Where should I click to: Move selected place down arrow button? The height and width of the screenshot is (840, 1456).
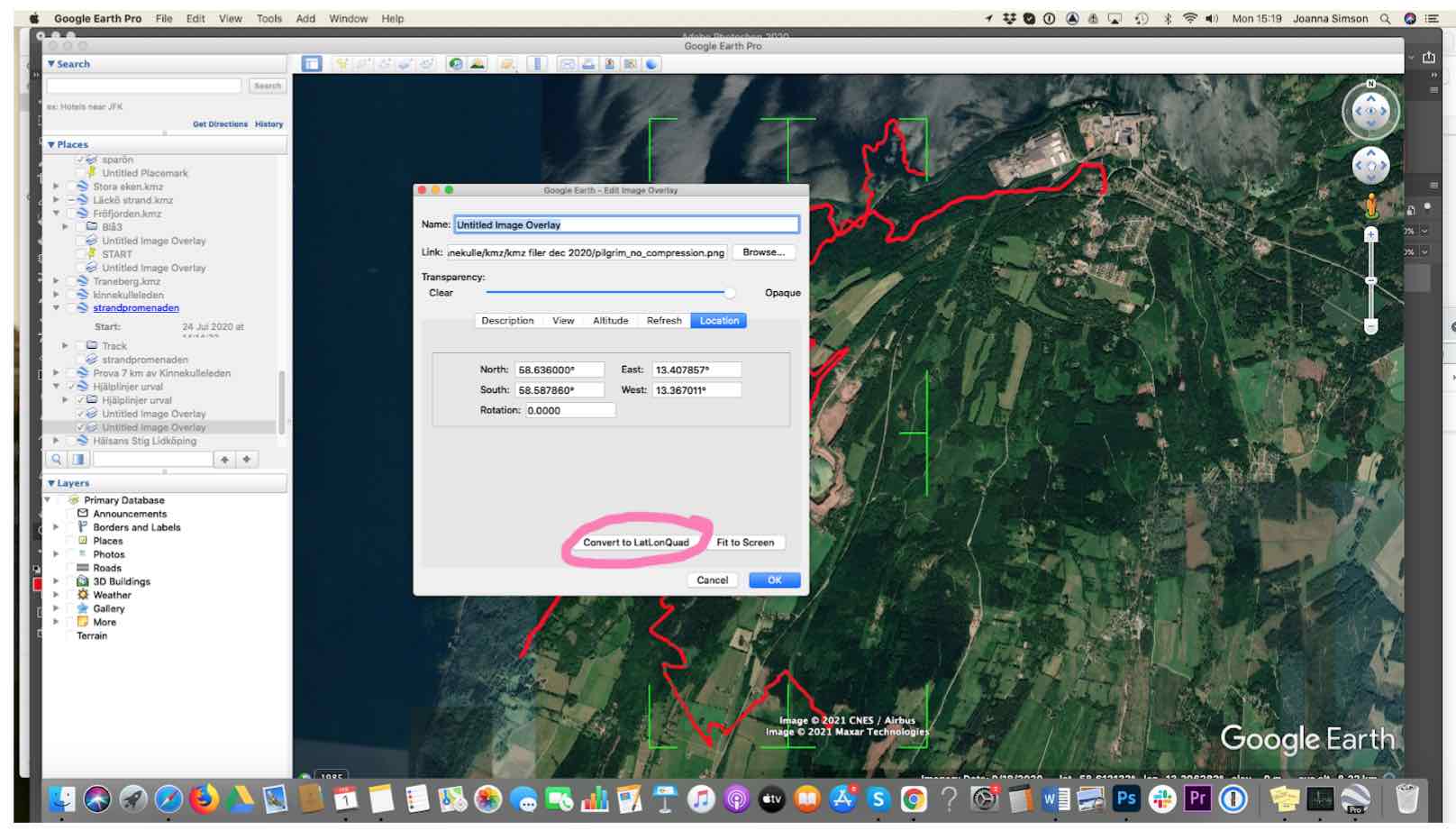pyautogui.click(x=246, y=460)
